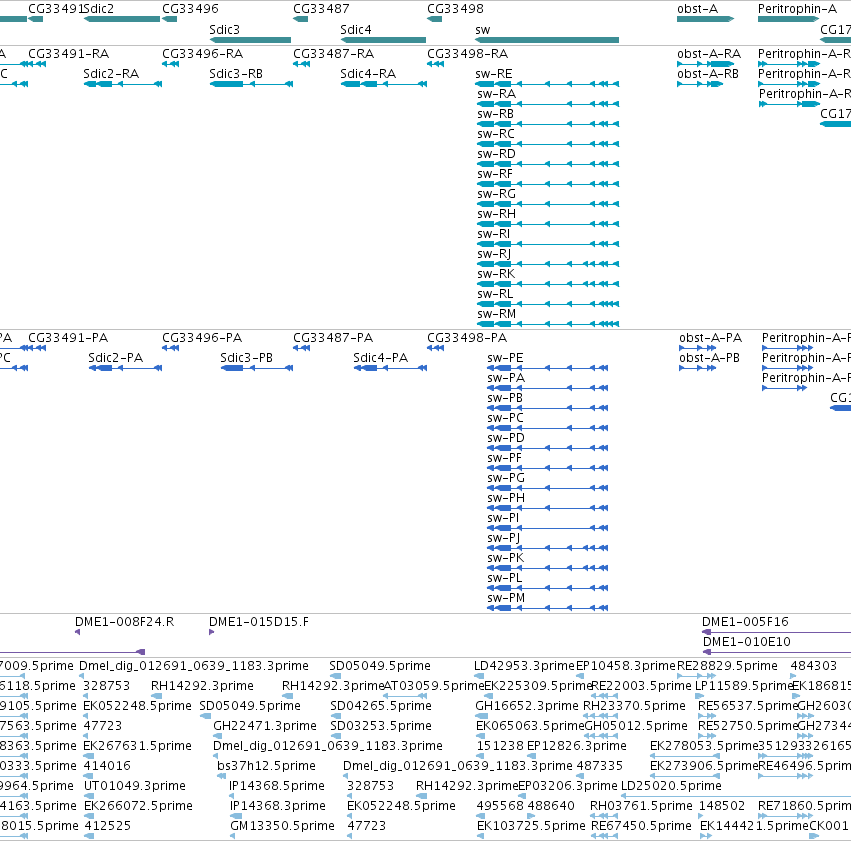Click the sw-PM protein label

coord(506,598)
